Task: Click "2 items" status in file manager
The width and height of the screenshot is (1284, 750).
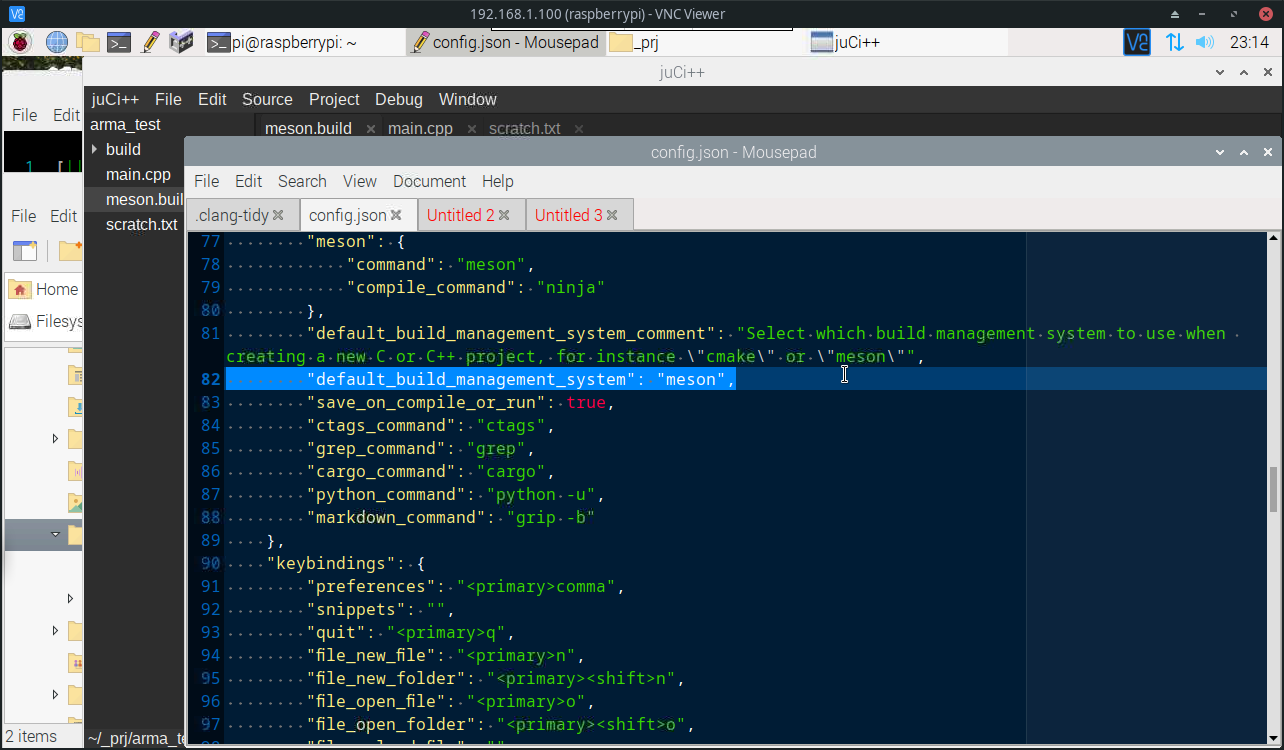Action: point(31,737)
